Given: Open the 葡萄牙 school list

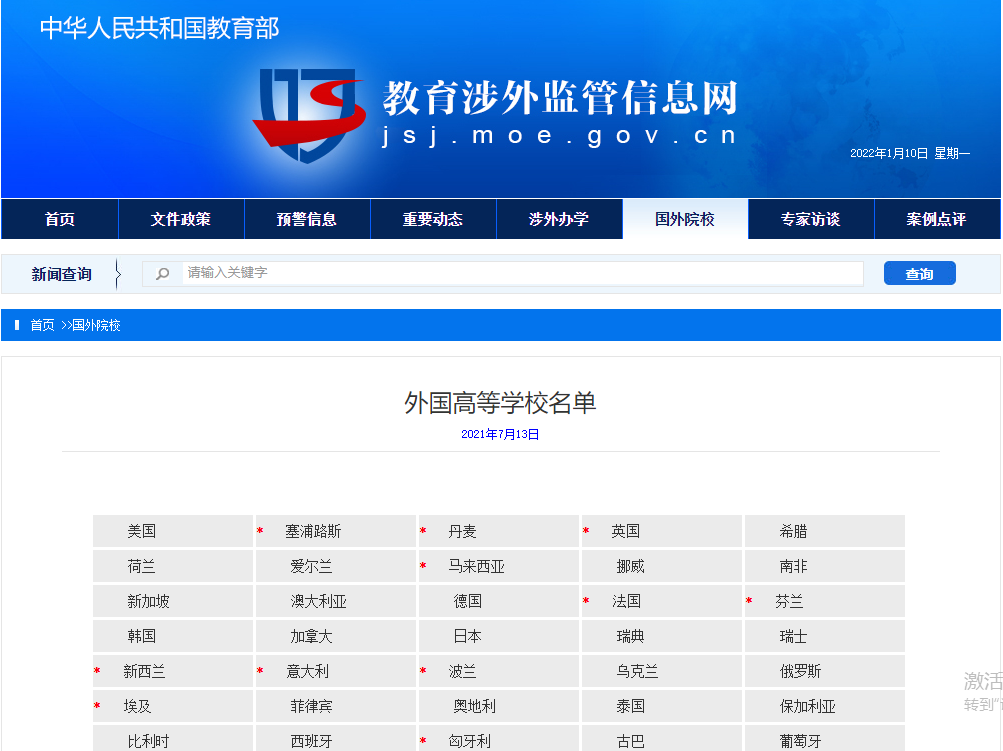Looking at the screenshot, I should (800, 741).
